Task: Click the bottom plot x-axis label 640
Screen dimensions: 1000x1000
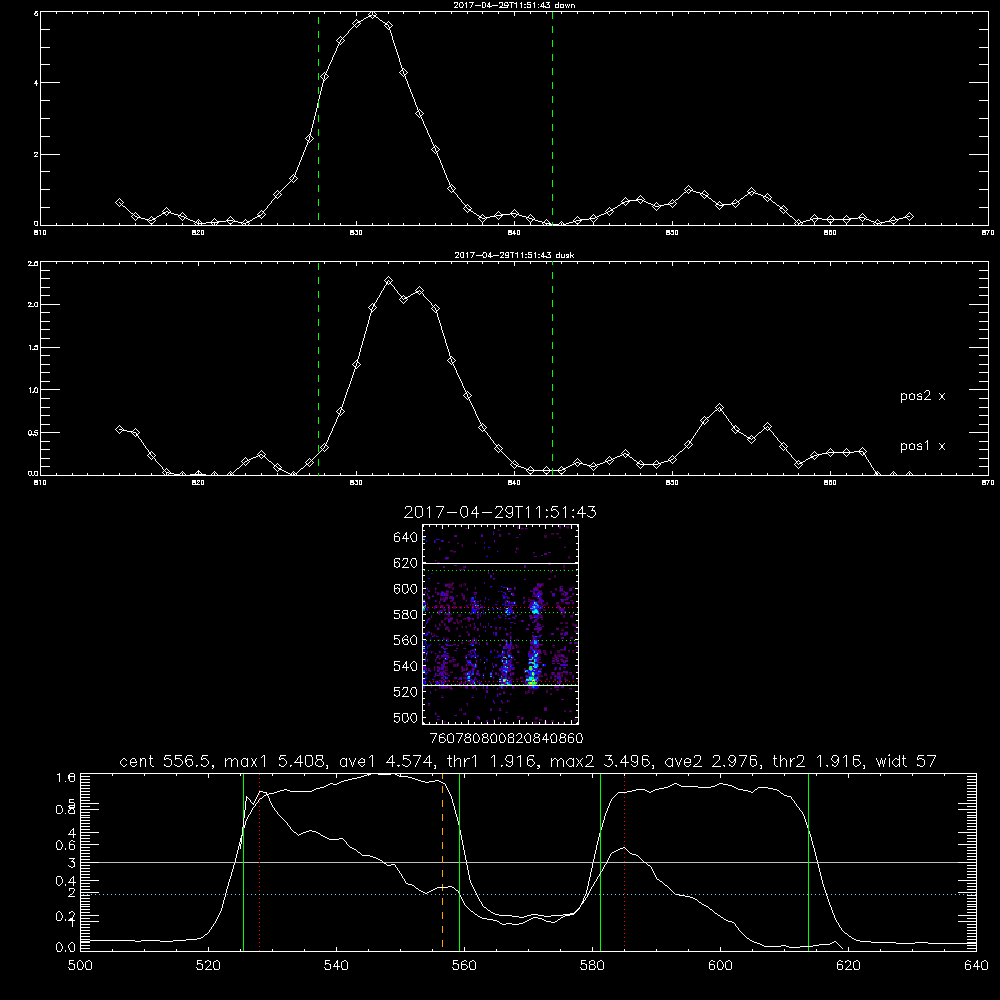Action: [x=976, y=966]
